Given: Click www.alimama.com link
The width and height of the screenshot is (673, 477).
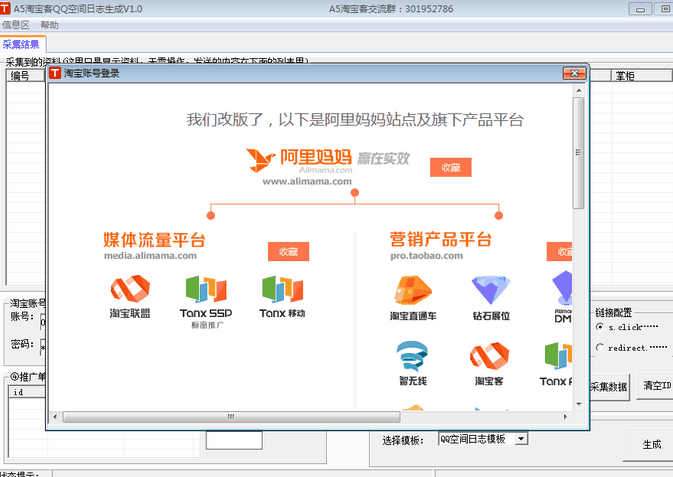Looking at the screenshot, I should coord(307,182).
